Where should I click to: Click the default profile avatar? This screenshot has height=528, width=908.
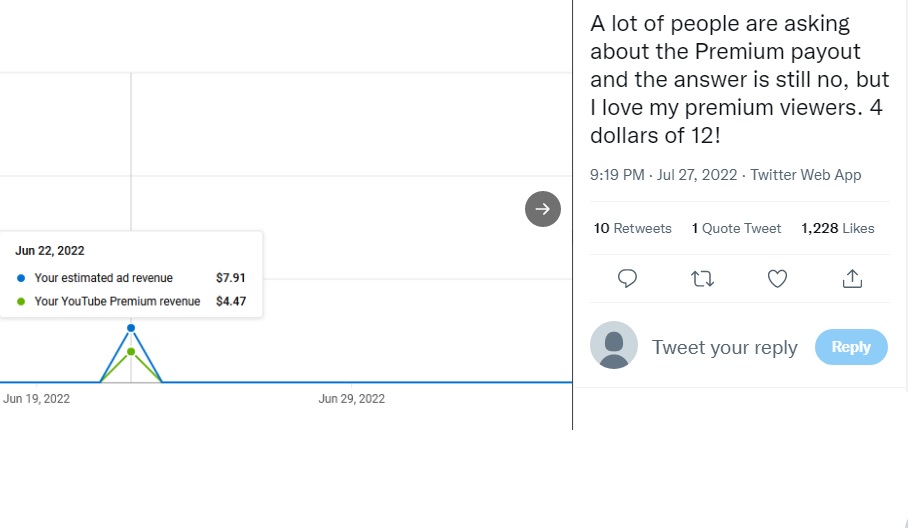click(614, 345)
